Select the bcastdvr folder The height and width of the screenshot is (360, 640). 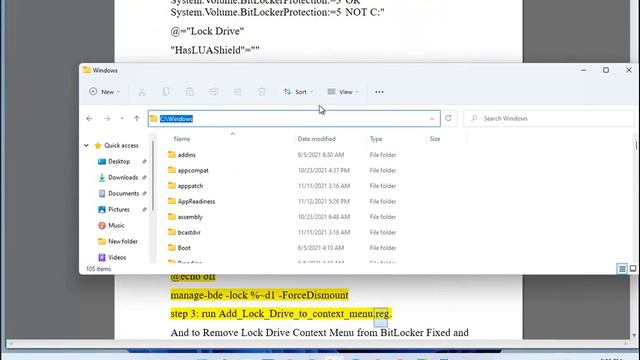[189, 232]
